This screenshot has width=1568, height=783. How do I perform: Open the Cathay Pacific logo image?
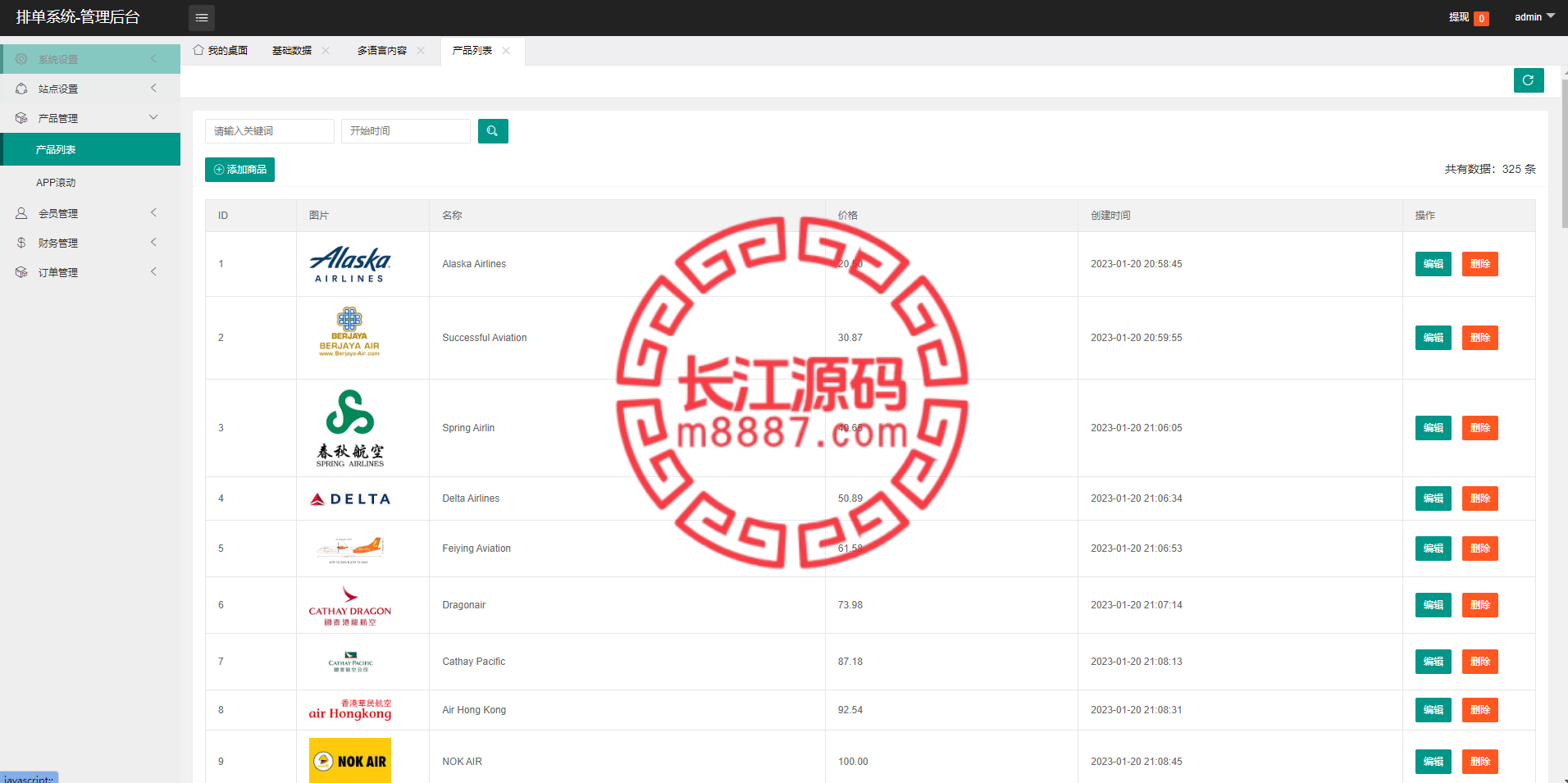350,662
